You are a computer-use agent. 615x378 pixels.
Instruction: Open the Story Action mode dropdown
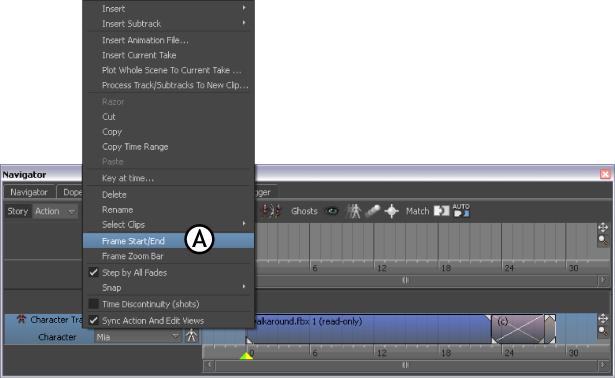click(x=55, y=211)
